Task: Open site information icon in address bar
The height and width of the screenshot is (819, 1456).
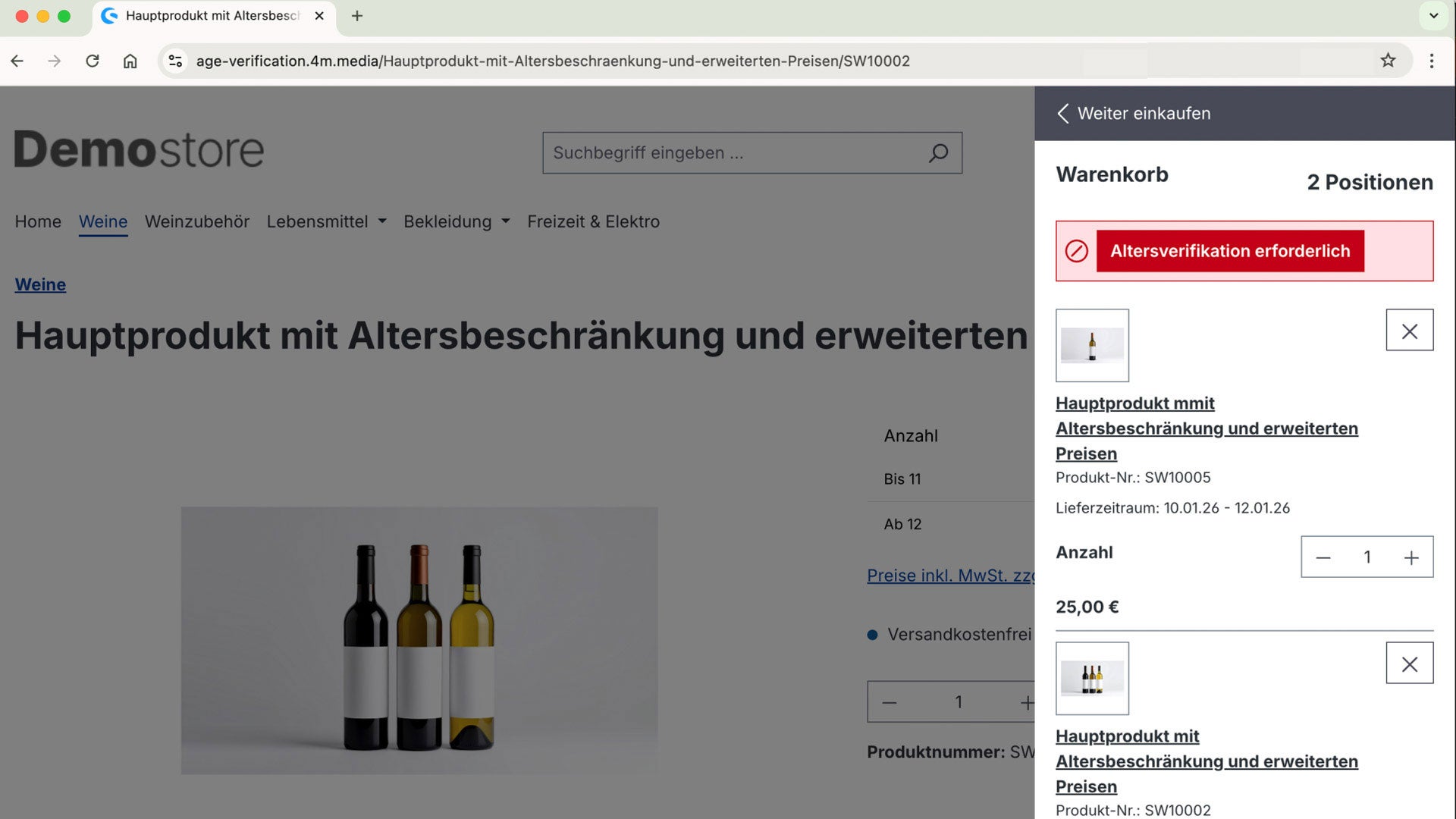Action: (x=175, y=61)
